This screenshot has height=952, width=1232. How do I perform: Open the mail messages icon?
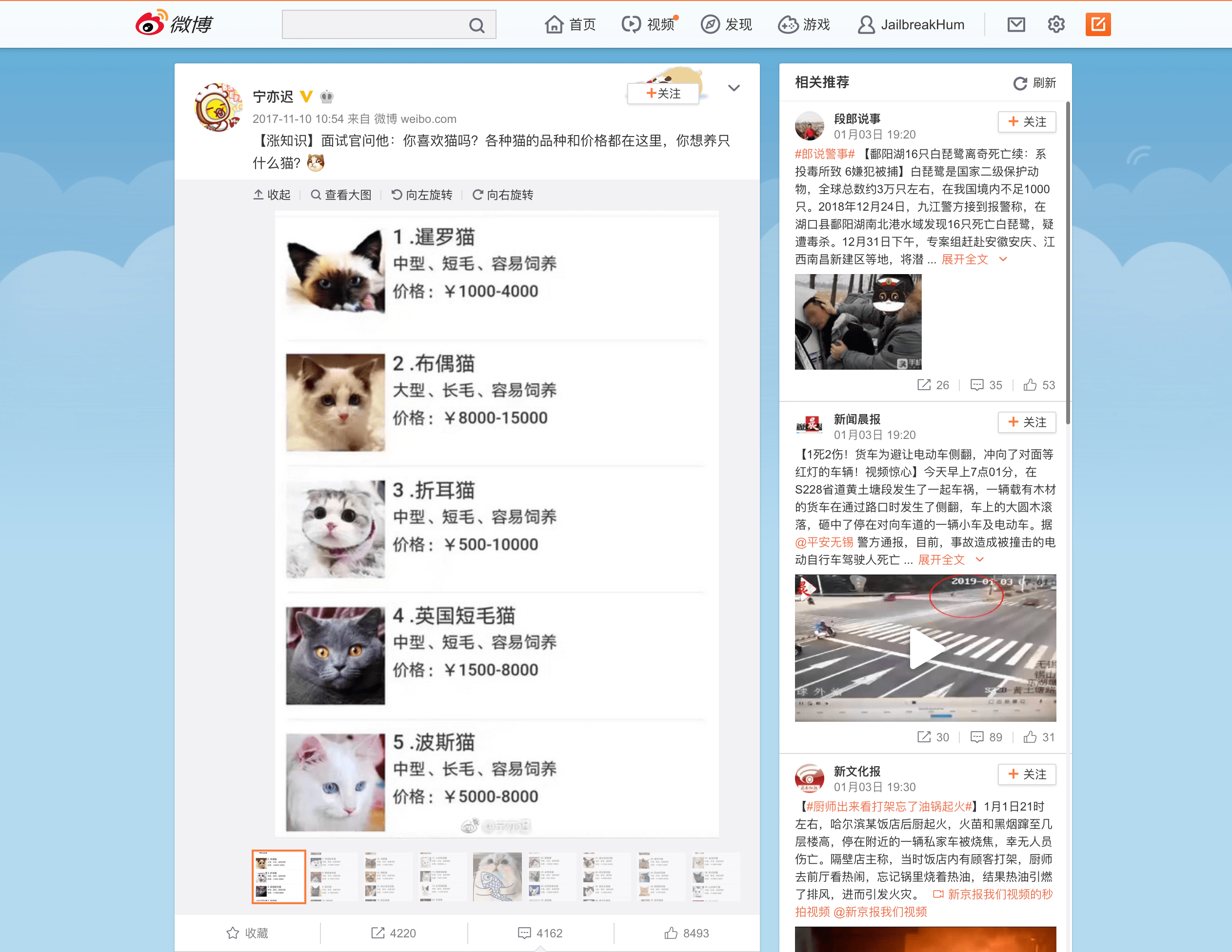pyautogui.click(x=1016, y=25)
